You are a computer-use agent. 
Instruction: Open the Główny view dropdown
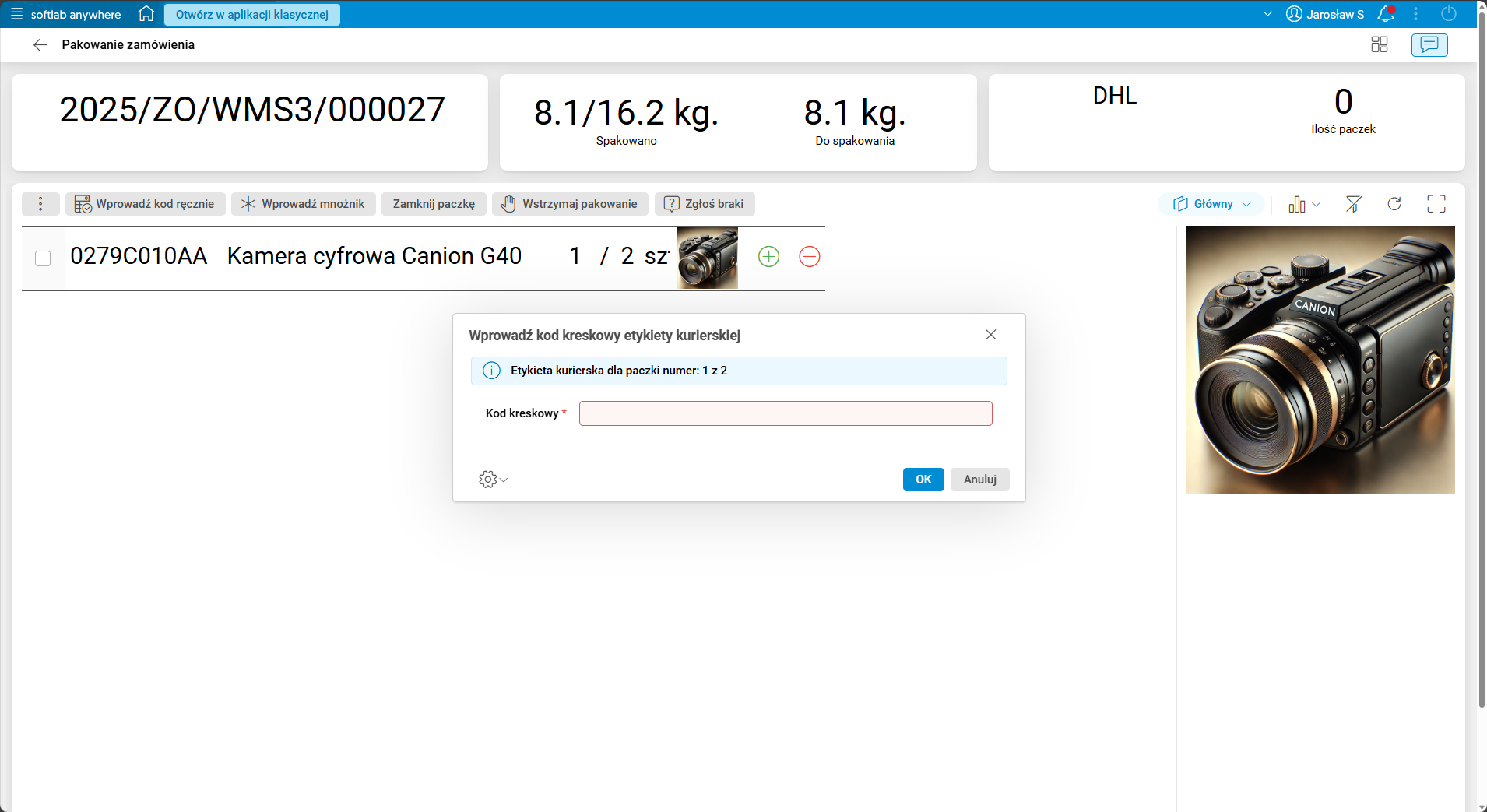coord(1211,204)
